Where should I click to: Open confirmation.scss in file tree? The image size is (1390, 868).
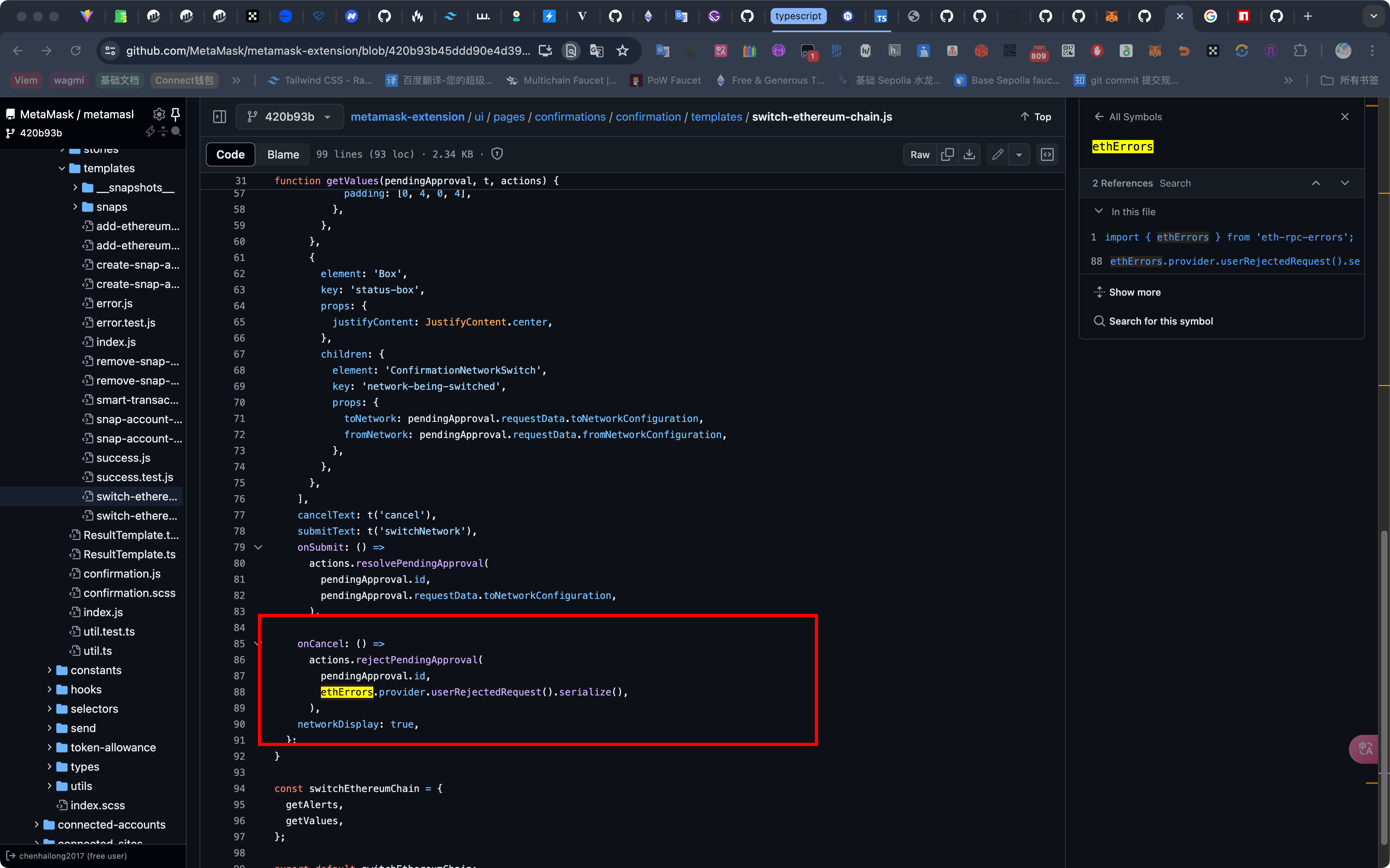[x=129, y=593]
